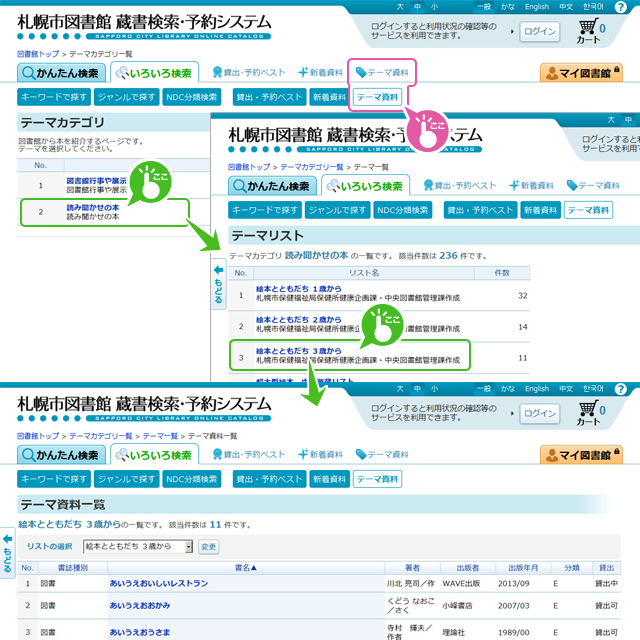Open the かんたん検索 tab on the テーマリスト page
640x640 pixels.
tap(272, 186)
